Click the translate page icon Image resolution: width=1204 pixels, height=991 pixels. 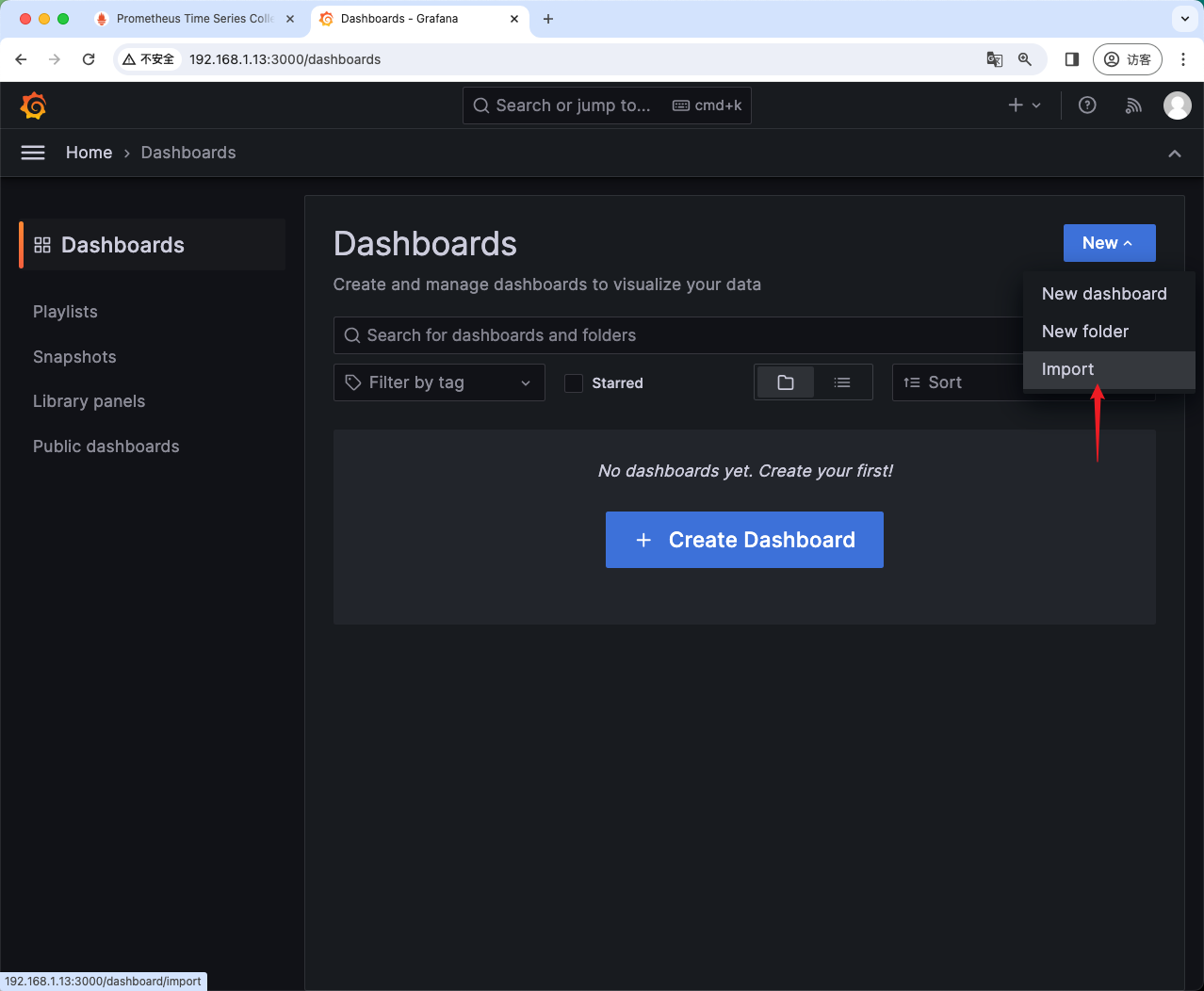pyautogui.click(x=995, y=59)
